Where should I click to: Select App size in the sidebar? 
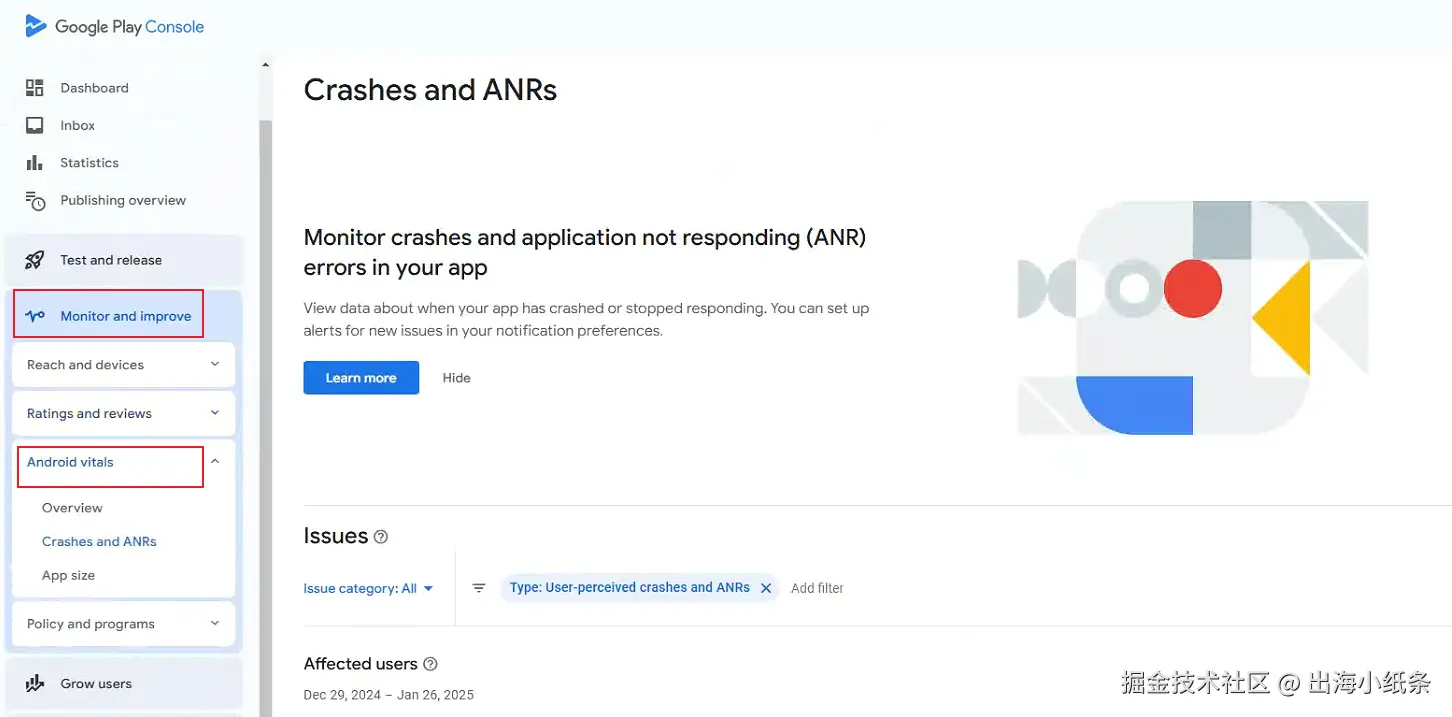(68, 576)
